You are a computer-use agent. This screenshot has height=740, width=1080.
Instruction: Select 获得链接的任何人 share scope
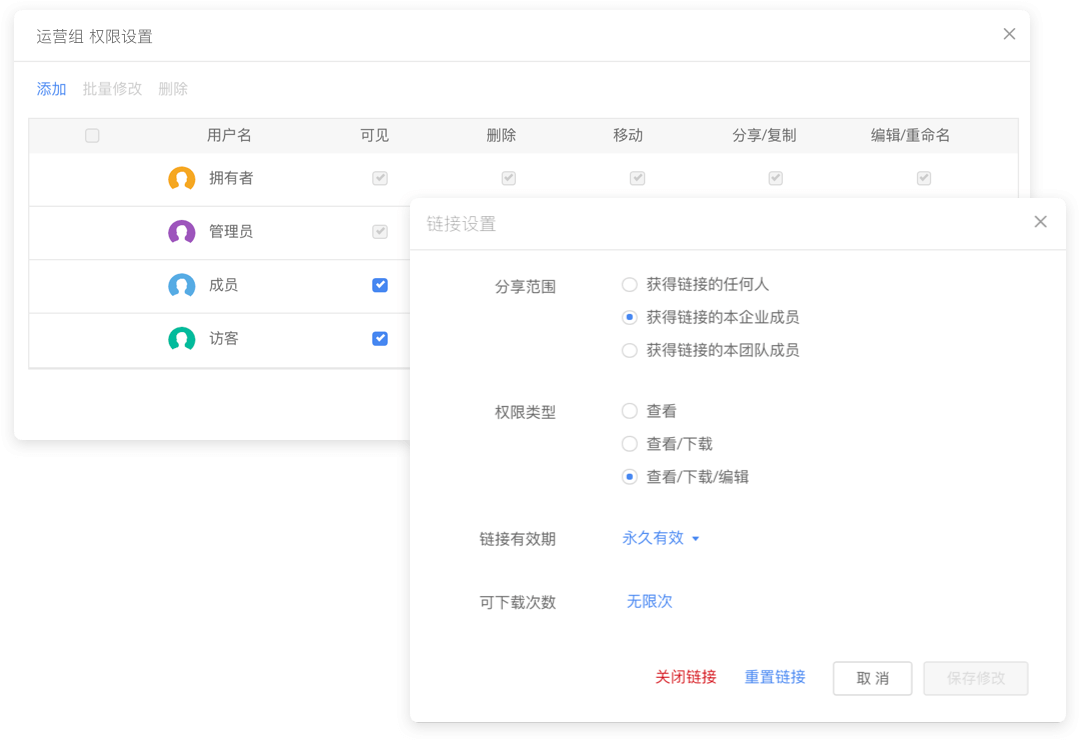point(630,284)
